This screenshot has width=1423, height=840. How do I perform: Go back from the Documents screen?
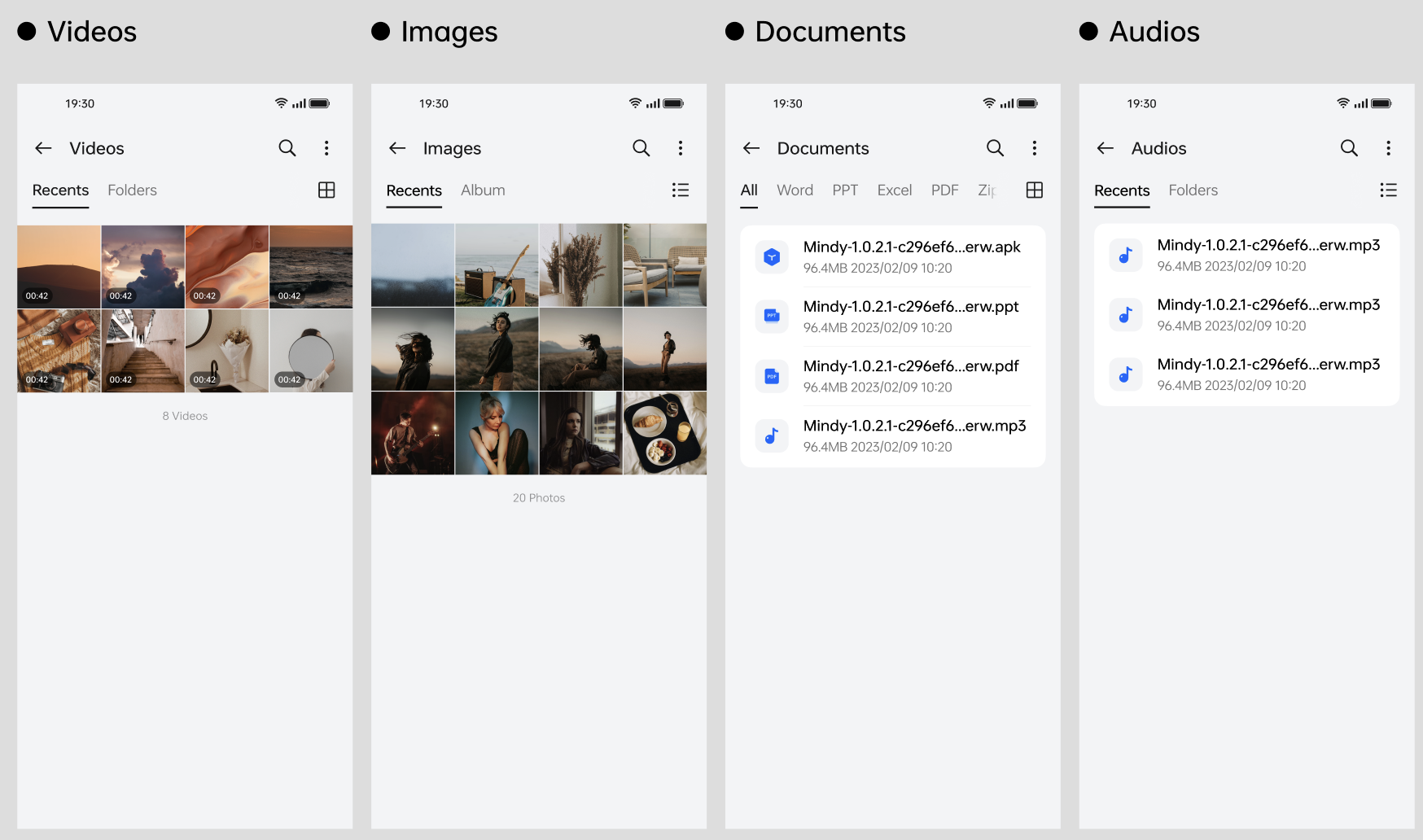(x=751, y=148)
